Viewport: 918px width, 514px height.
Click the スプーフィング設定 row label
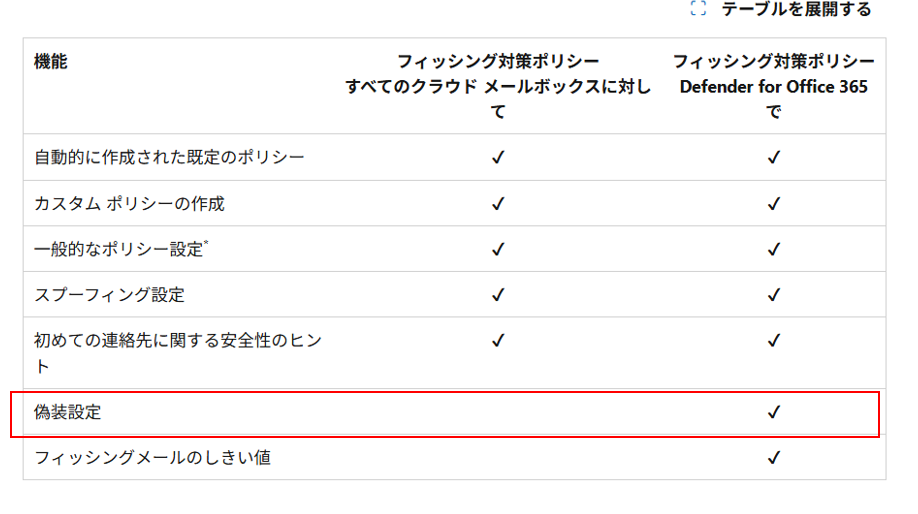coord(109,295)
